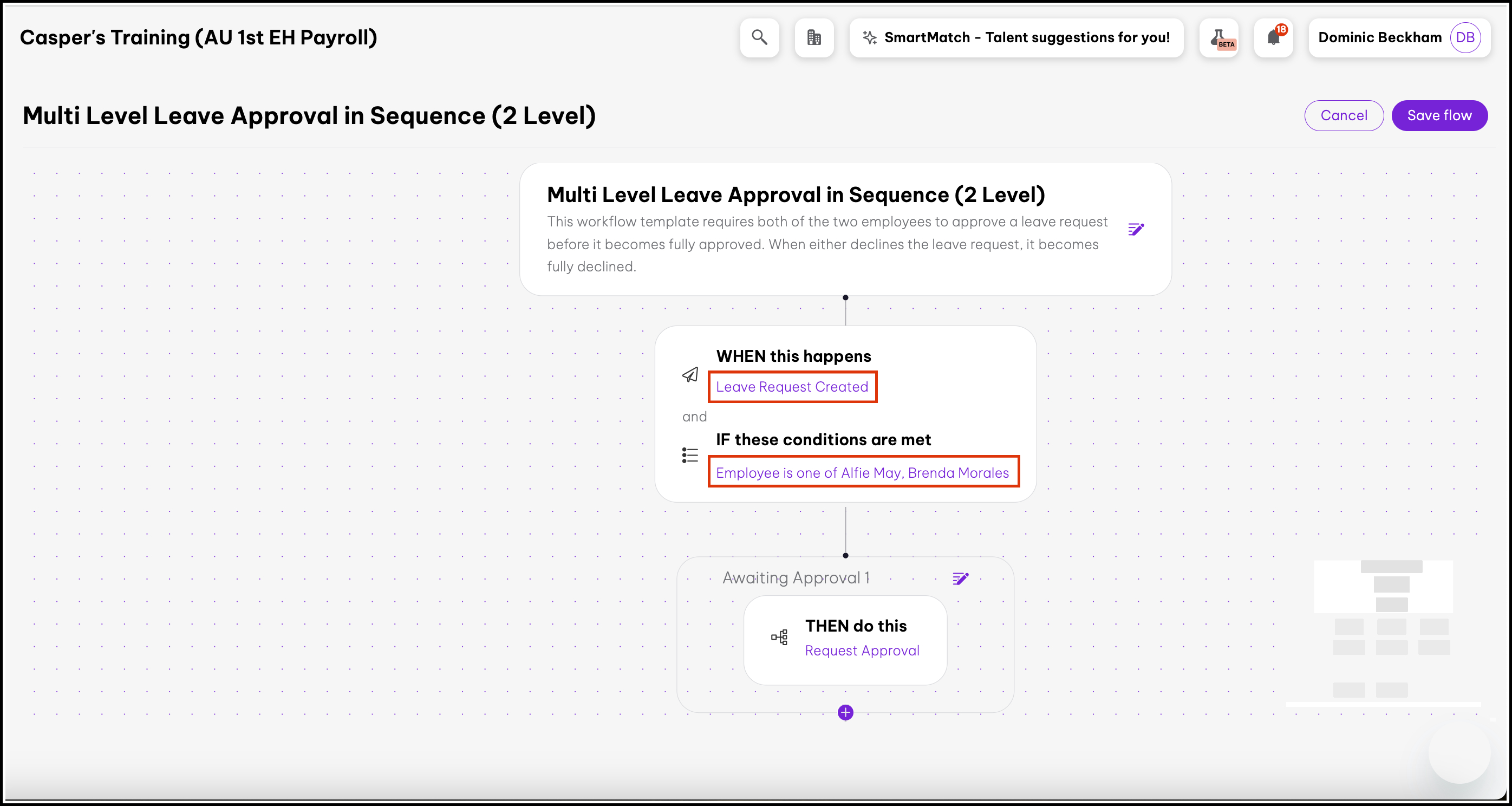Click the conditions list icon

coord(690,455)
